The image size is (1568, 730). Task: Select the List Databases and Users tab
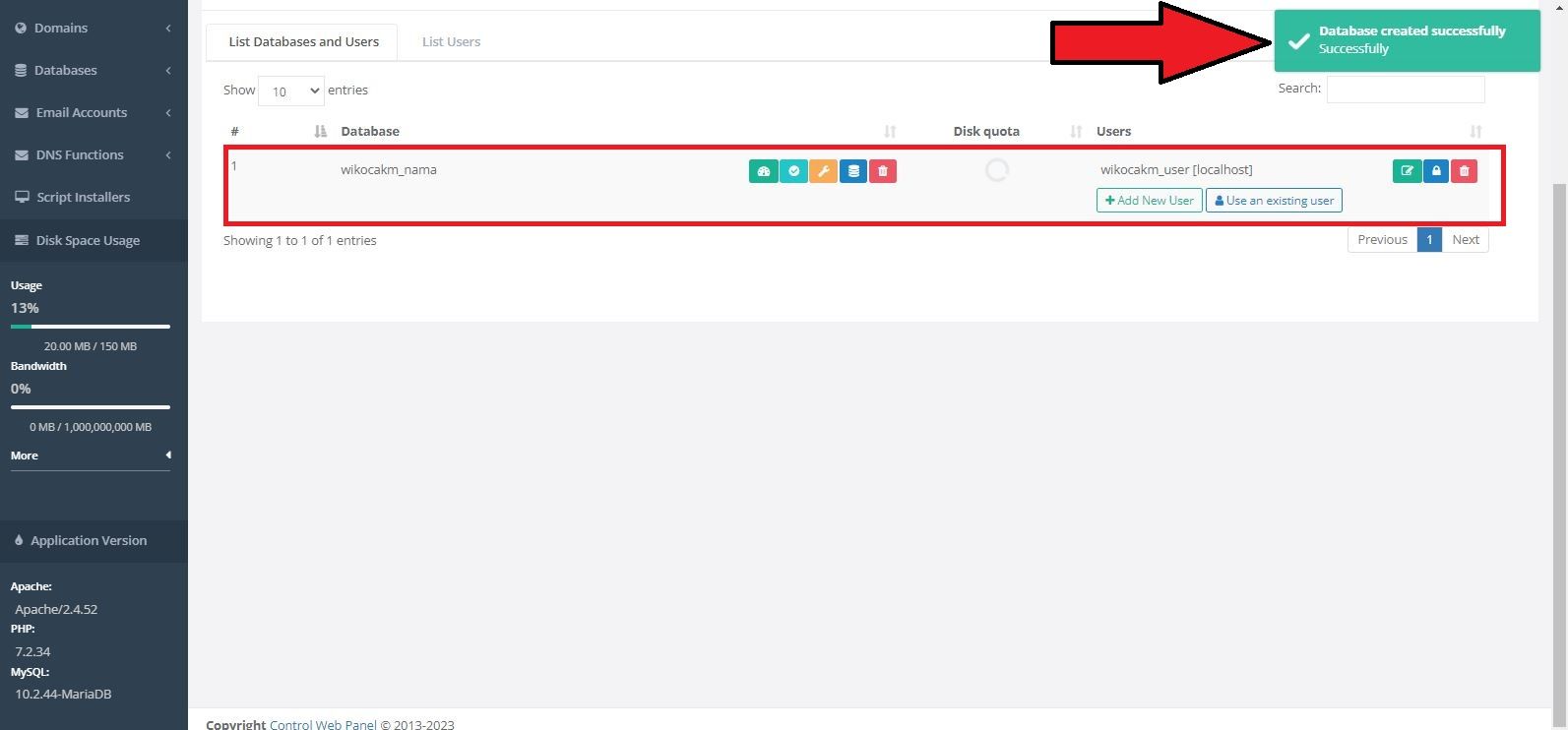[x=303, y=42]
